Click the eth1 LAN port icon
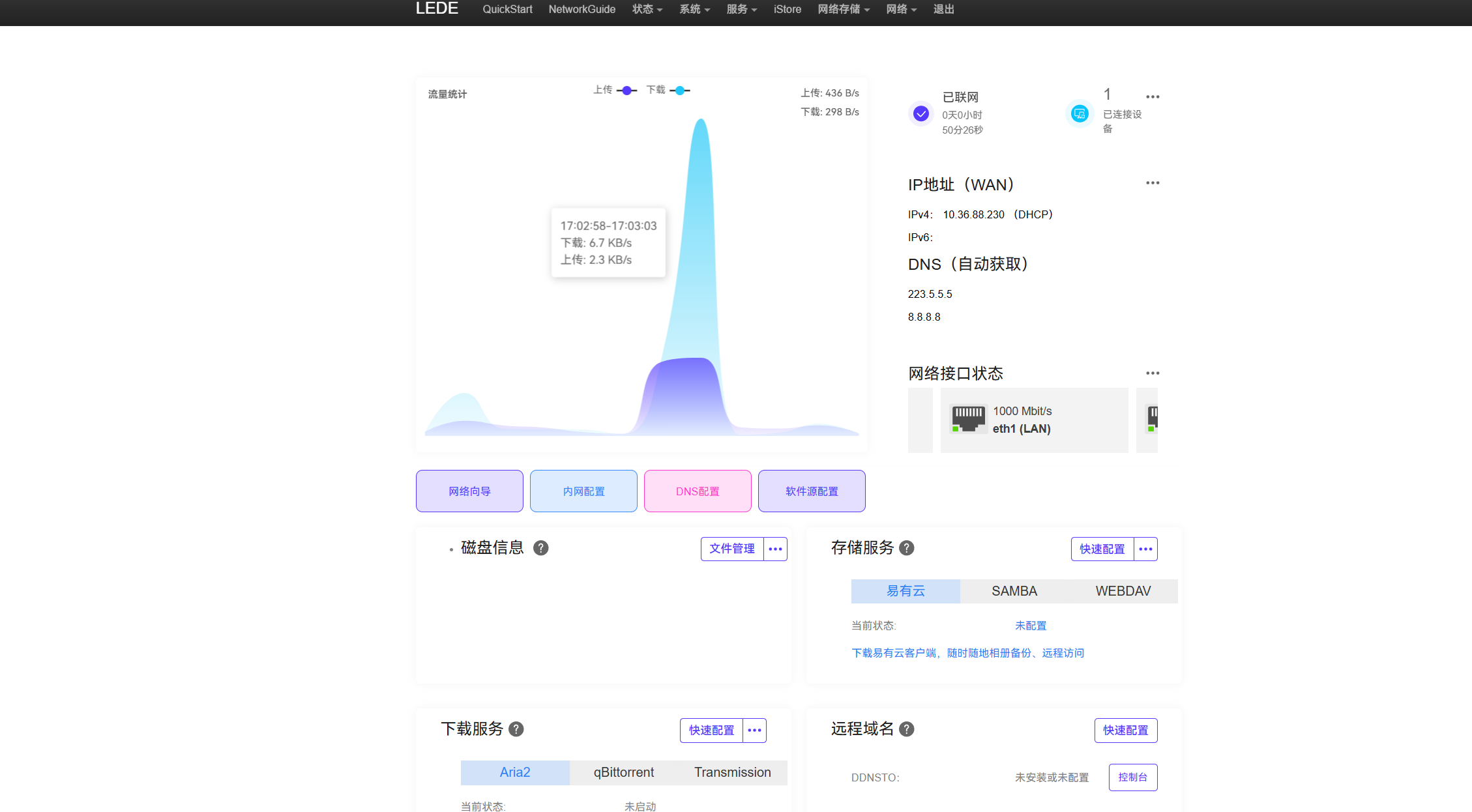Viewport: 1472px width, 812px height. pos(968,419)
